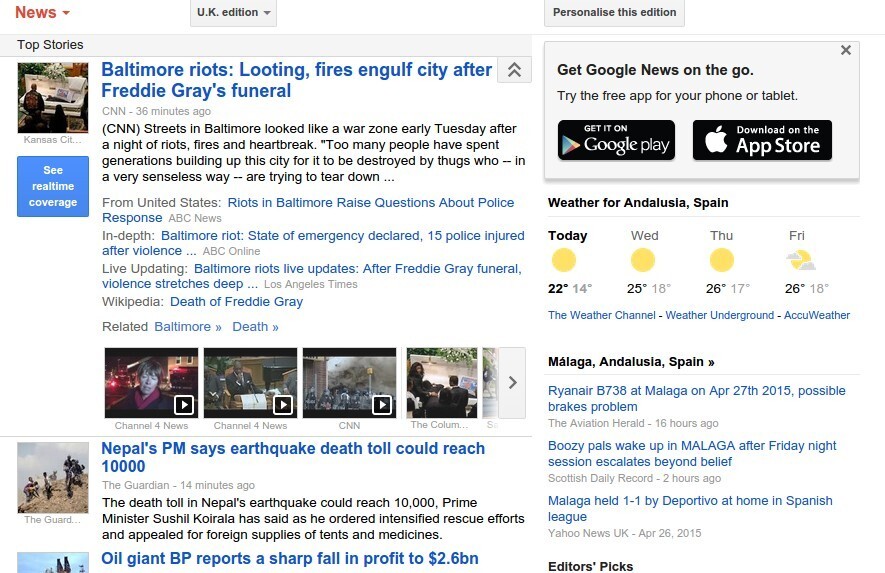
Task: Click The Guardian - 14 minutes ago byline
Action: [x=178, y=485]
